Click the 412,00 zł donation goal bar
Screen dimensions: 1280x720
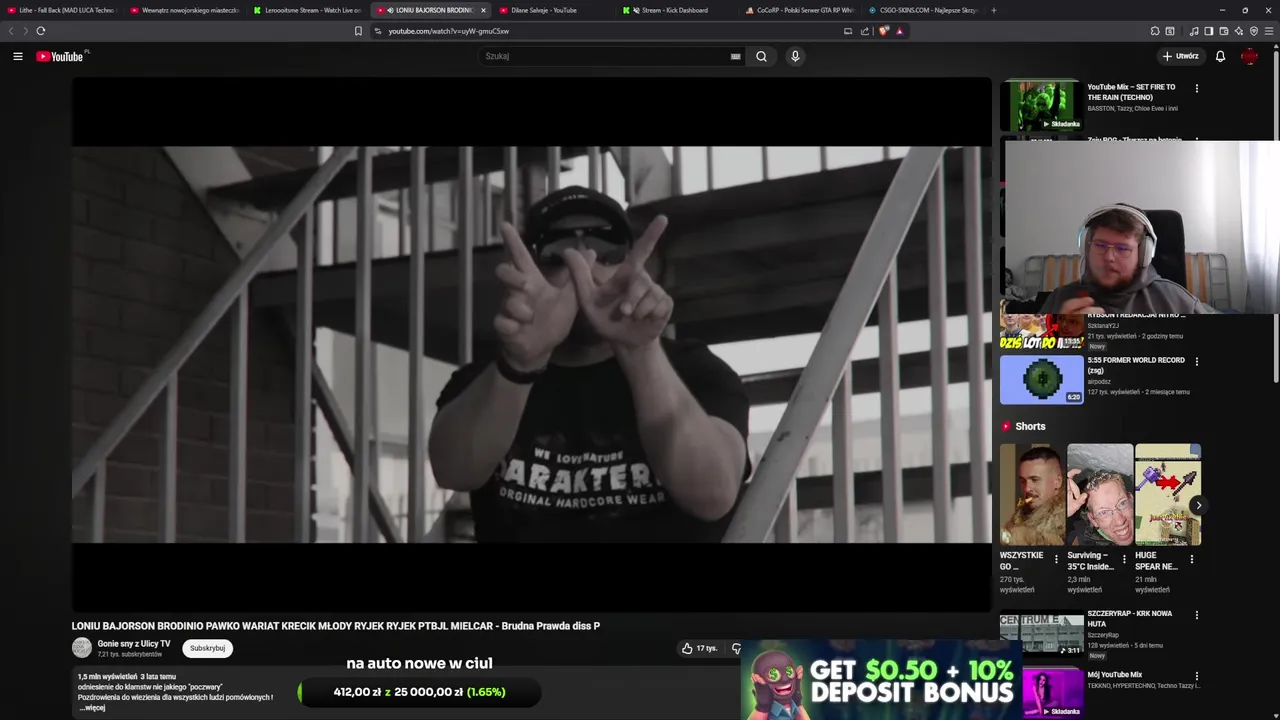pyautogui.click(x=419, y=692)
